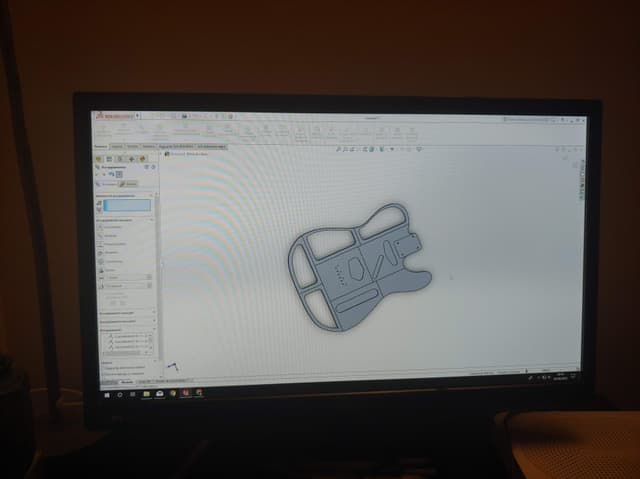This screenshot has height=479, width=640.
Task: Click the Zoom to Area view icon
Action: (x=345, y=150)
